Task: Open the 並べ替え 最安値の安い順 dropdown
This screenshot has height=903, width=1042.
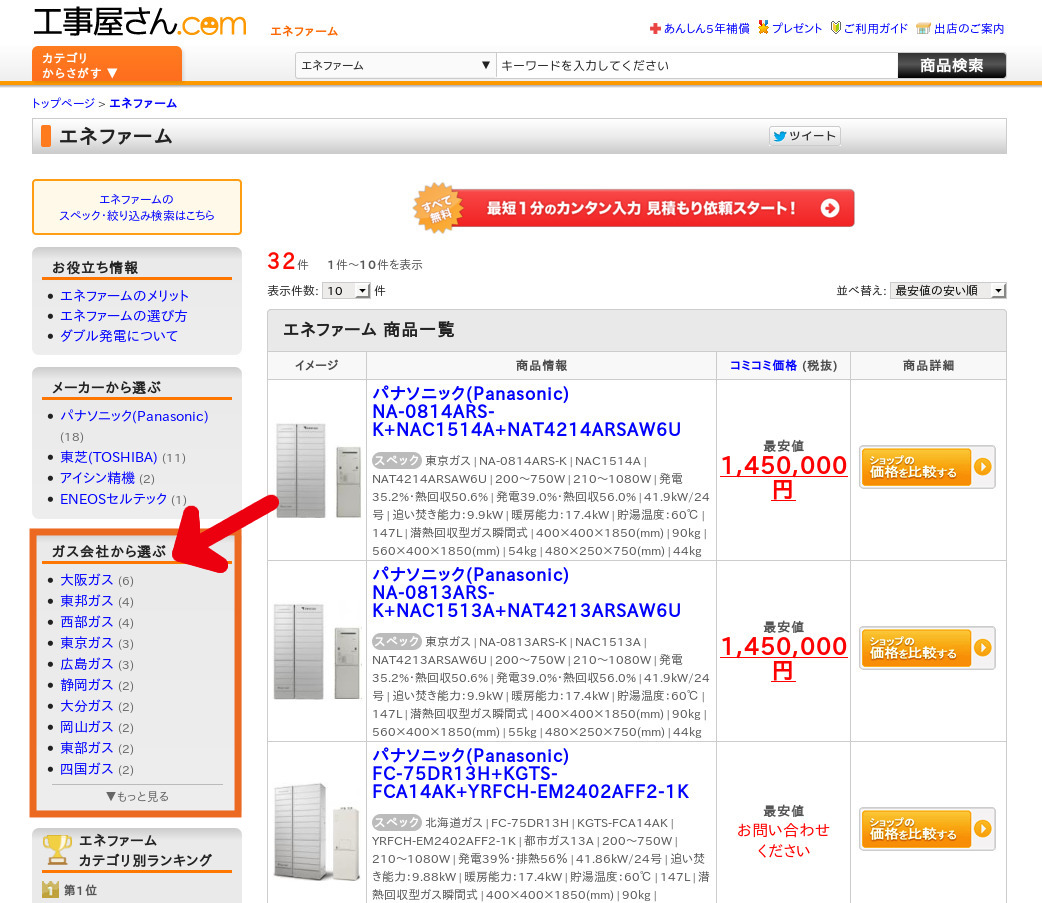Action: coord(948,291)
